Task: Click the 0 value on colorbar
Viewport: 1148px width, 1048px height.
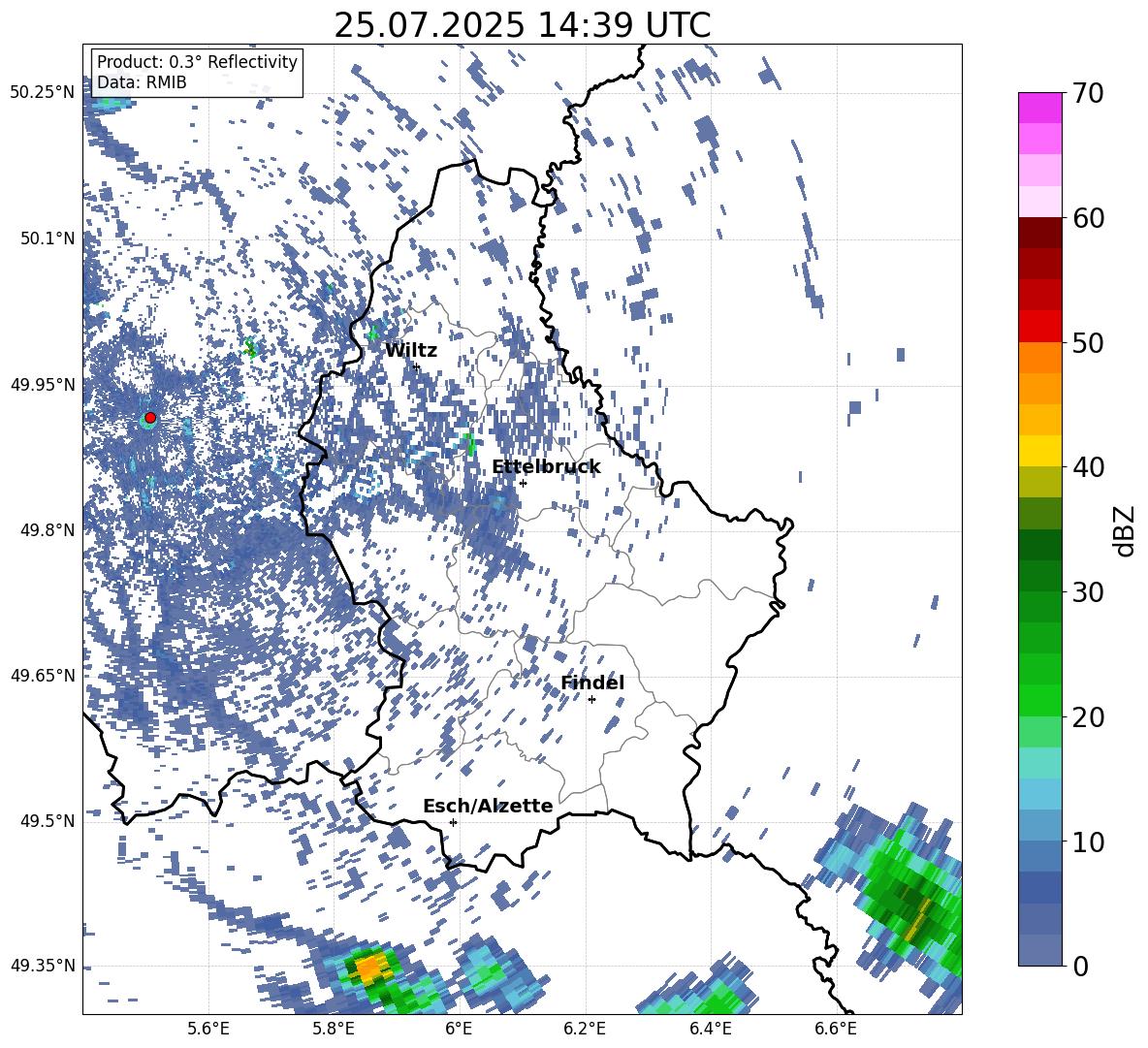Action: (x=1080, y=966)
